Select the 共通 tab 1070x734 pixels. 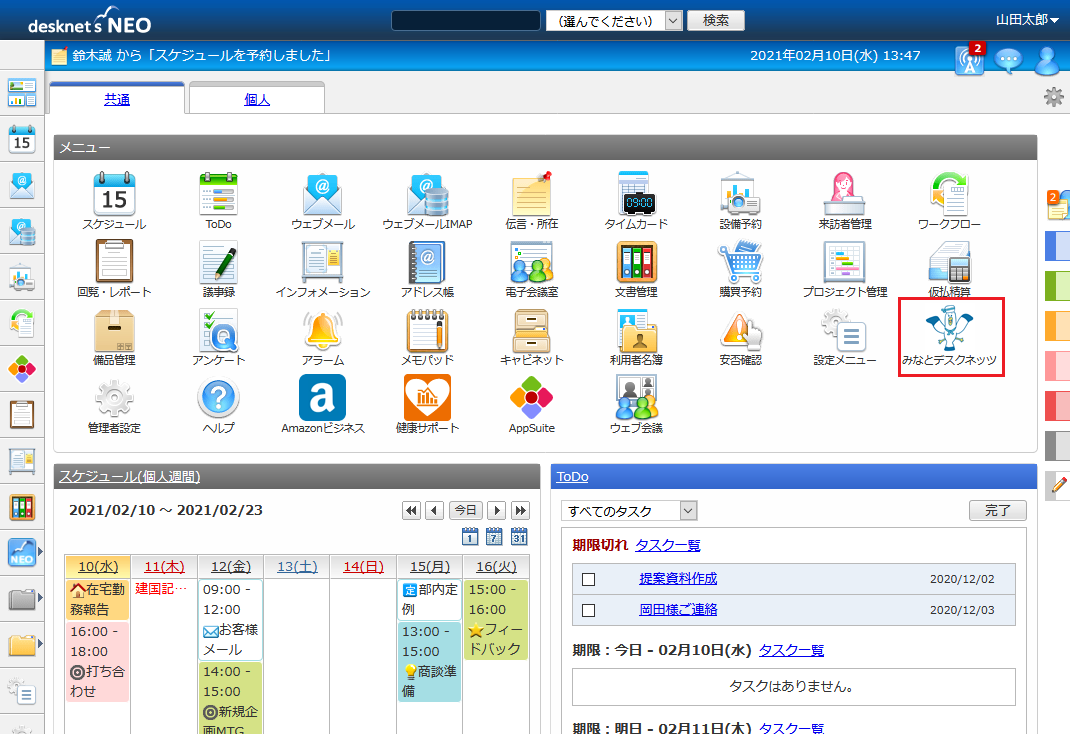[117, 99]
